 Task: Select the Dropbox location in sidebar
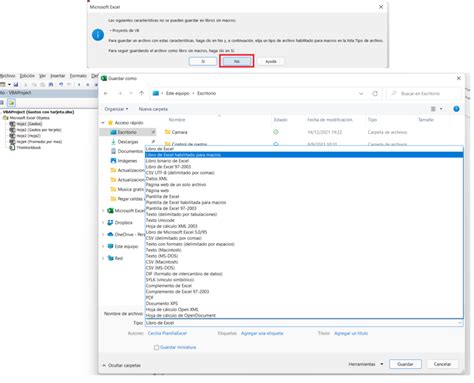(x=123, y=222)
